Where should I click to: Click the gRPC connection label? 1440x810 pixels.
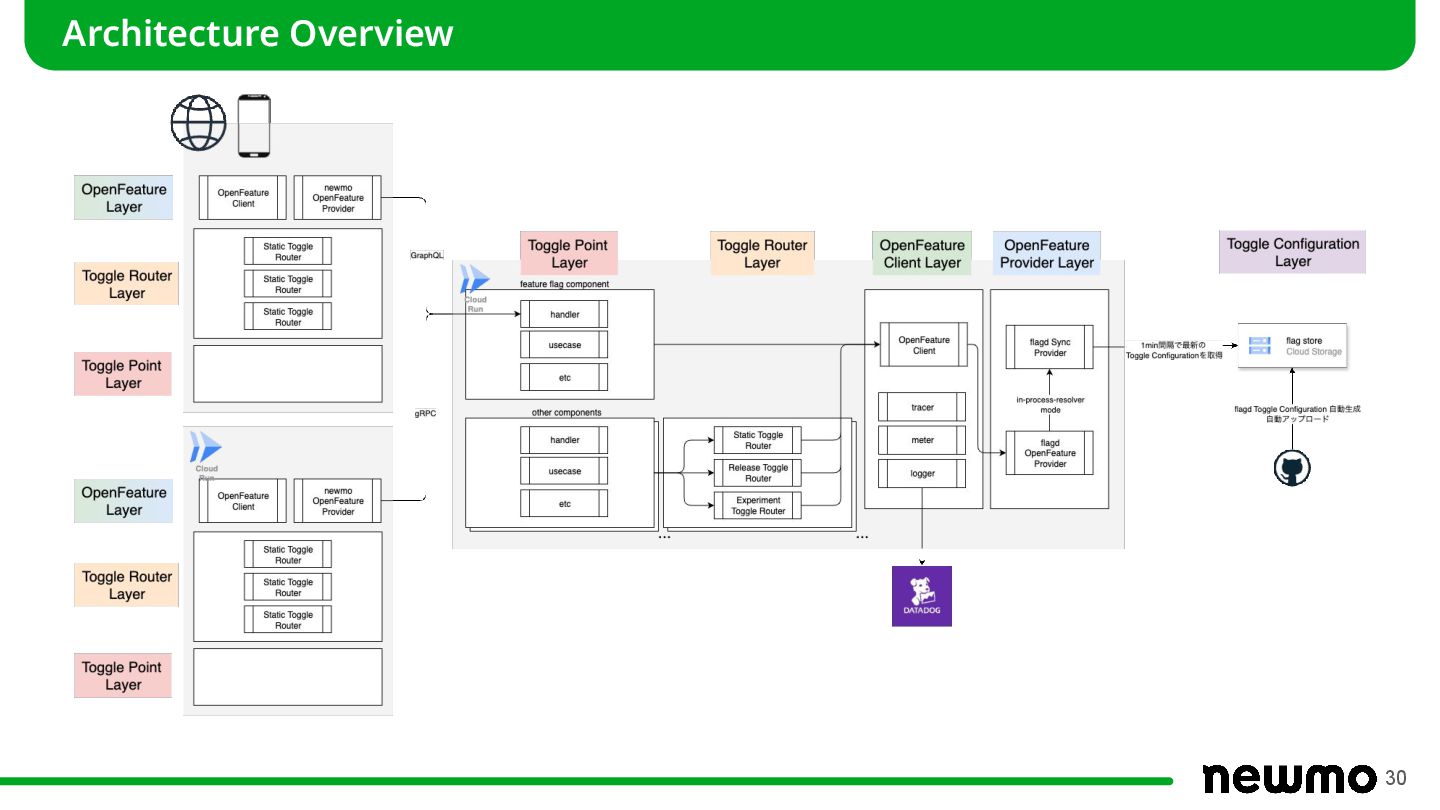[x=425, y=413]
